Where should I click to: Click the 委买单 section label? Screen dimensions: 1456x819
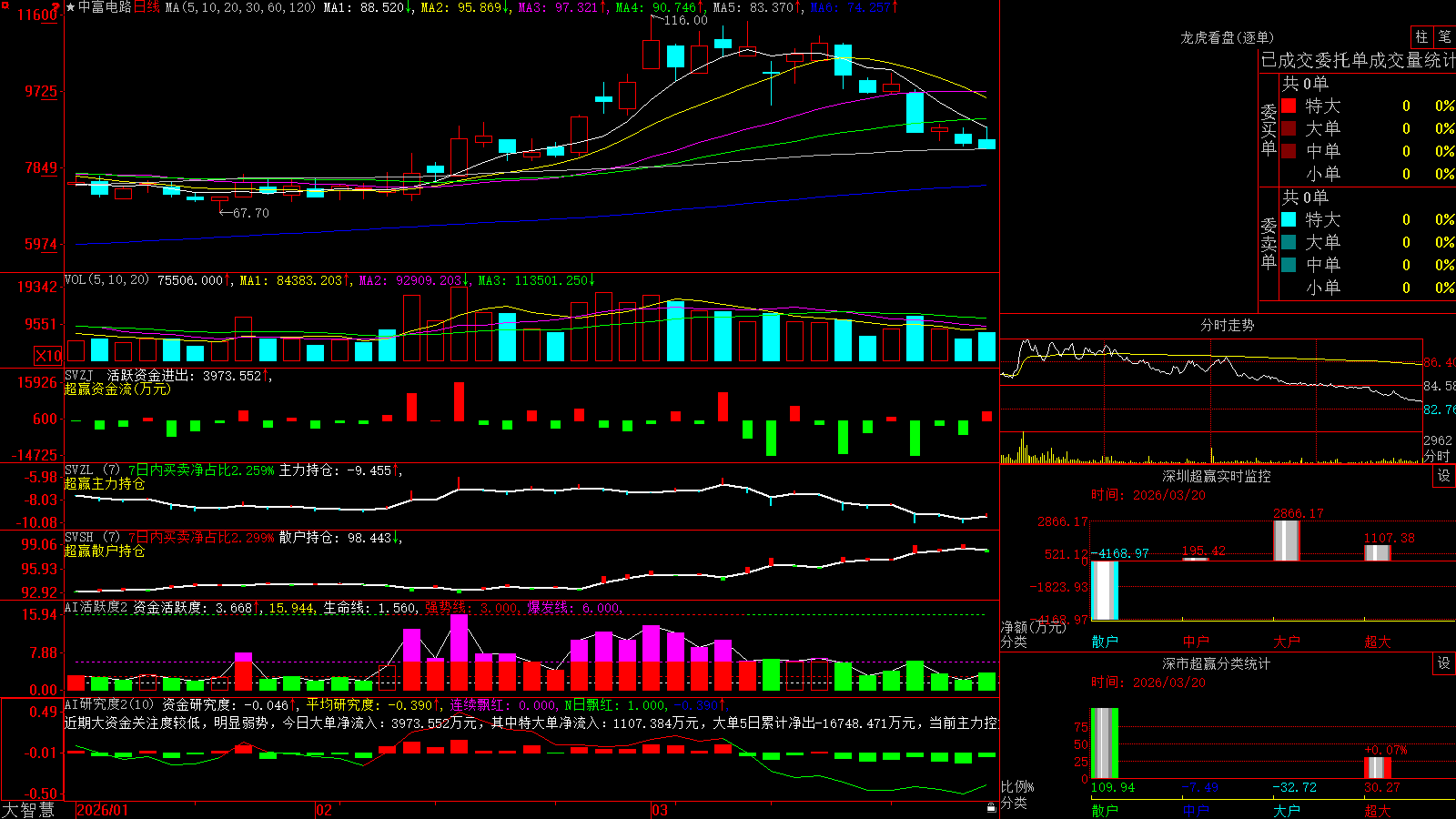[1269, 130]
